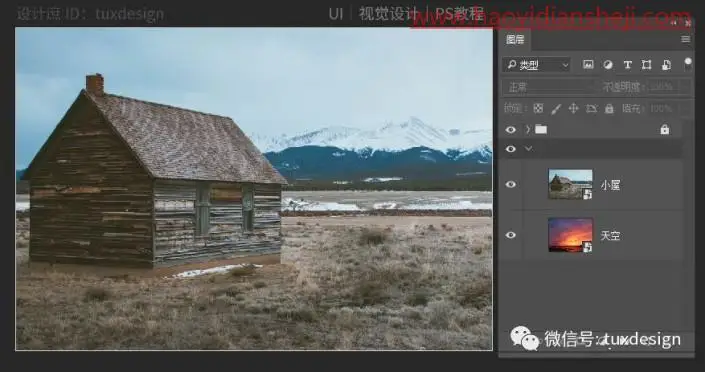The width and height of the screenshot is (705, 372).
Task: Lock transparent pixels checkerboard icon
Action: (x=538, y=108)
